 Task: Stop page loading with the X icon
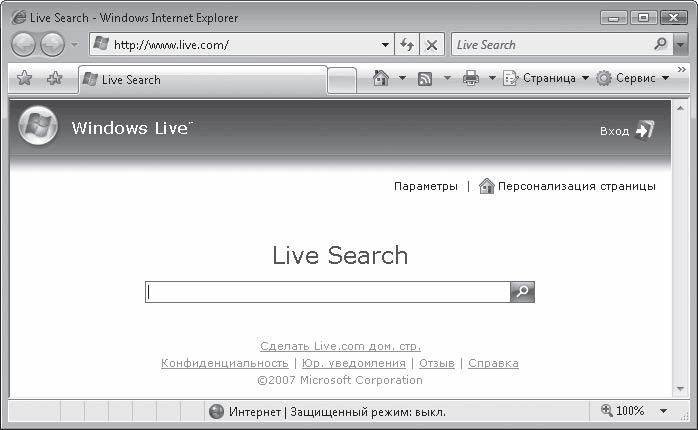click(x=432, y=45)
